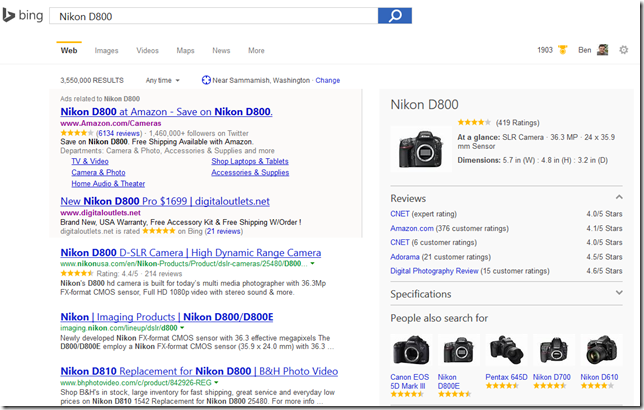Open Digital Photography Review link
This screenshot has width=644, height=410.
[x=434, y=271]
